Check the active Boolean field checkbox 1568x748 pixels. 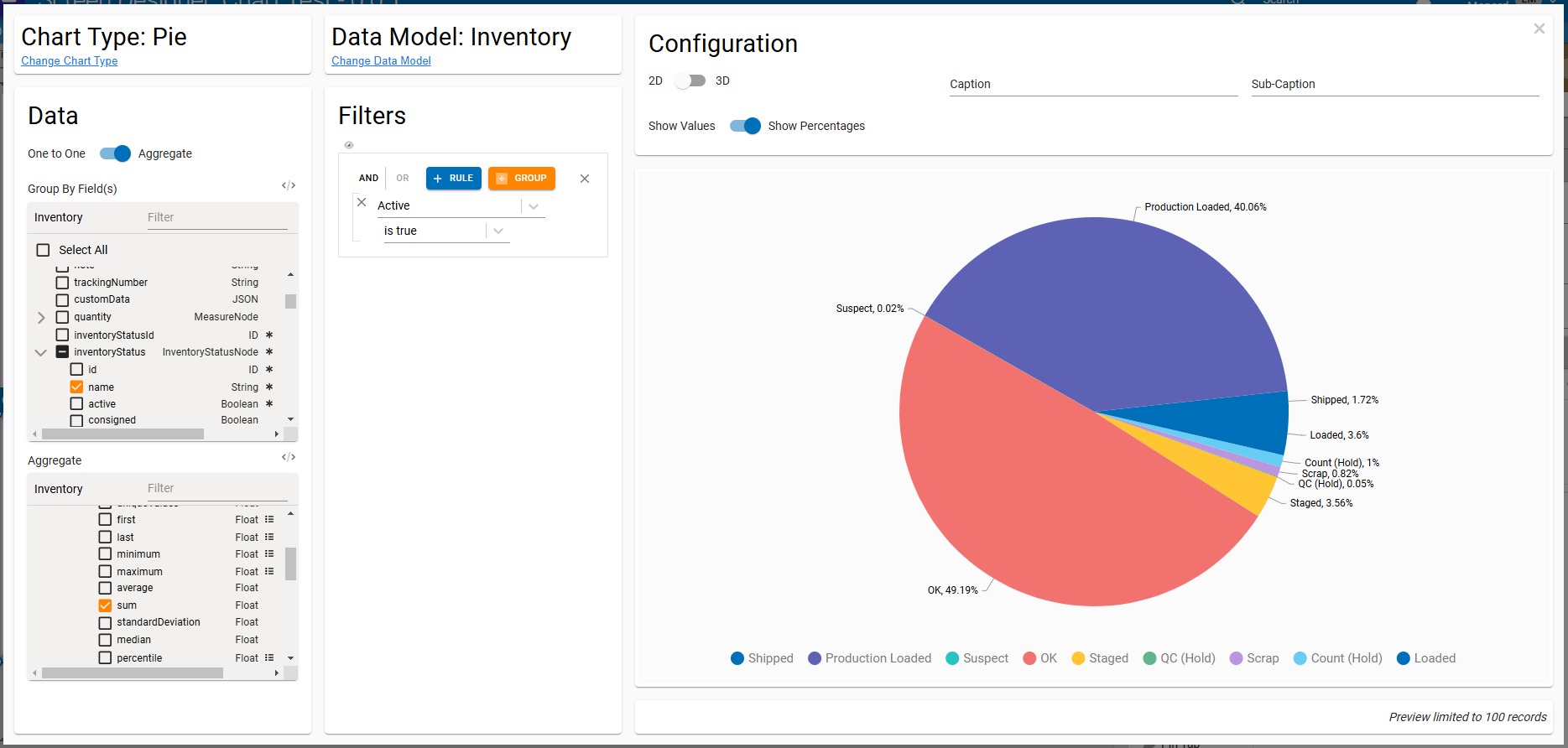point(76,404)
